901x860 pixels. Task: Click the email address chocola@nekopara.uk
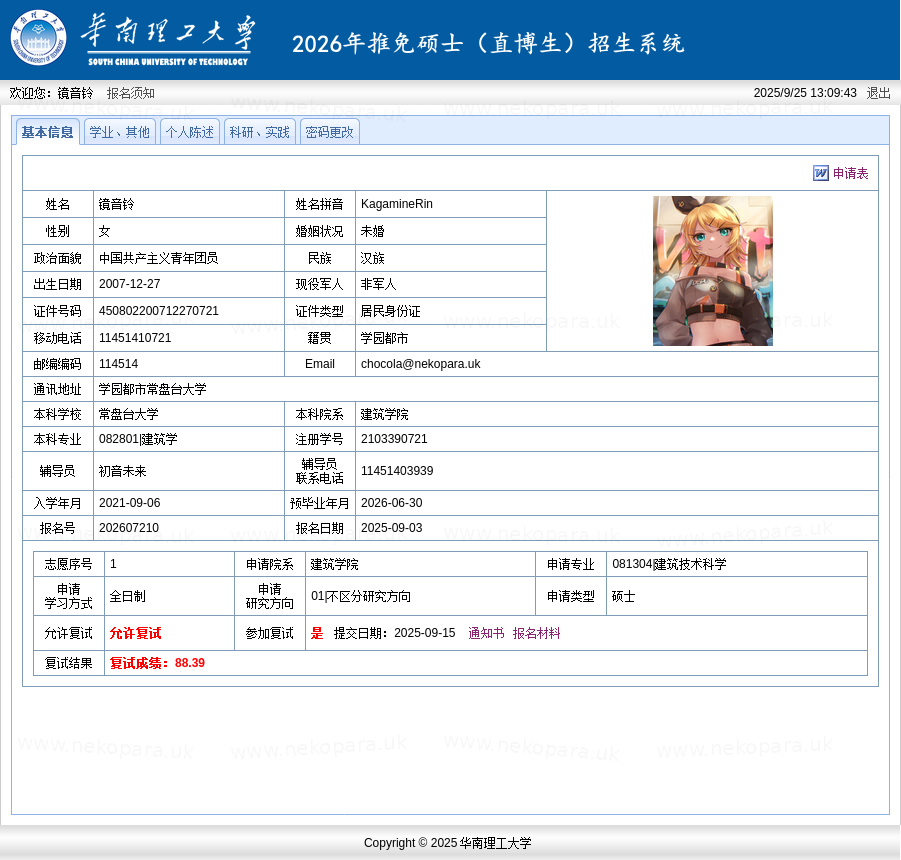click(420, 364)
